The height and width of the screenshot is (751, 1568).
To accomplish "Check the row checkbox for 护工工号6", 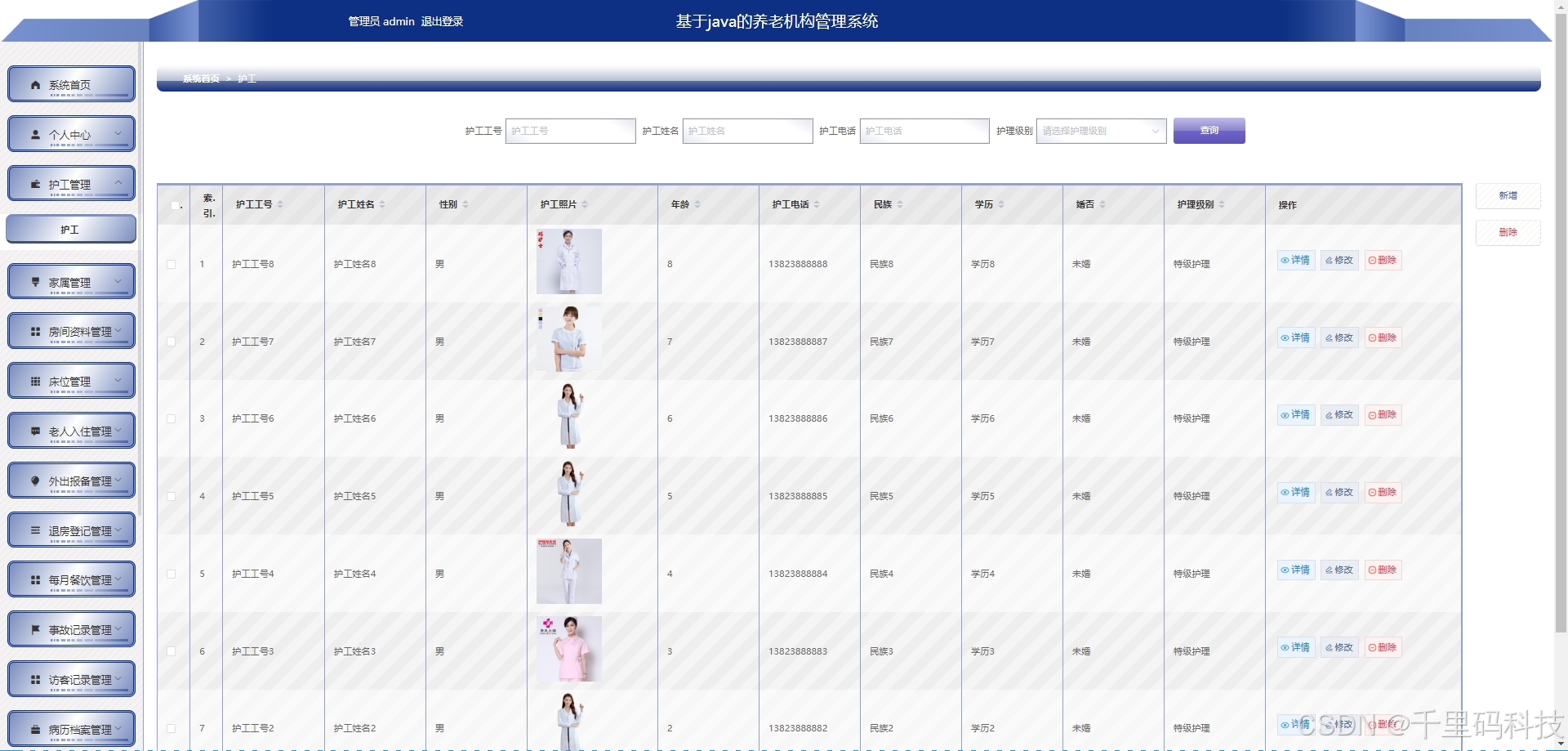I will (x=171, y=418).
